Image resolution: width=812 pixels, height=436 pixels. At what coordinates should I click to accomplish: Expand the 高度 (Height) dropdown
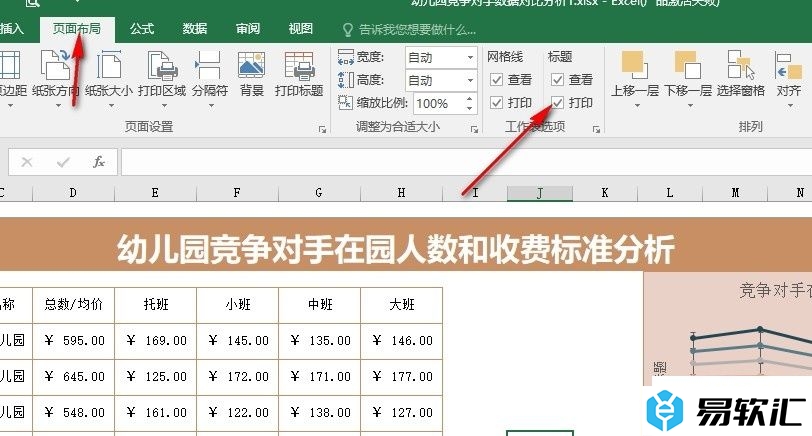[x=470, y=80]
